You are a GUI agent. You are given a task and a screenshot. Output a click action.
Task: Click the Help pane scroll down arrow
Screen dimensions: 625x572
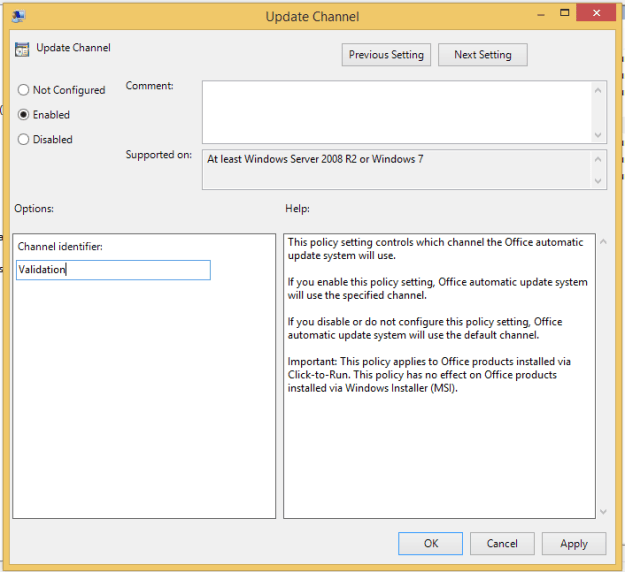pos(603,511)
